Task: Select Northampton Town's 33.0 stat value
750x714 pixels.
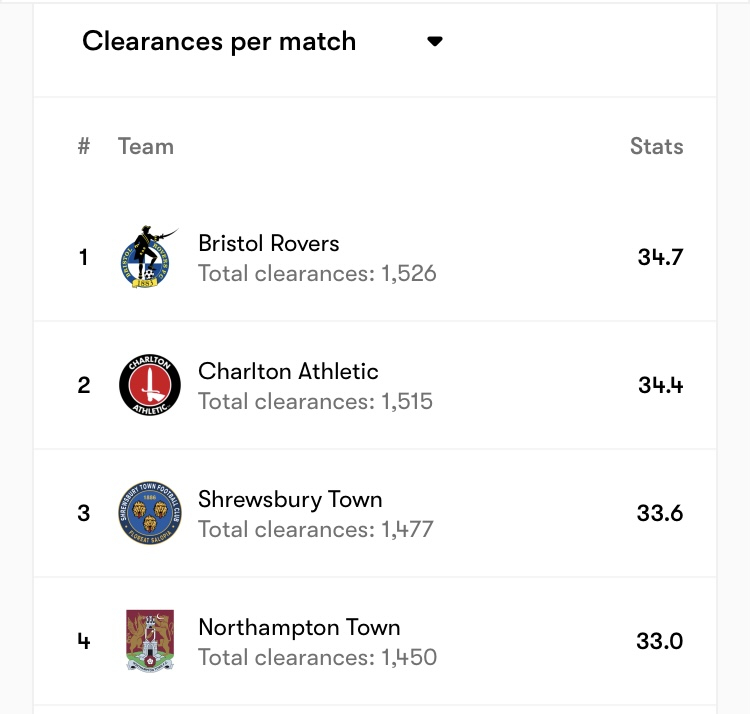Action: (x=660, y=641)
